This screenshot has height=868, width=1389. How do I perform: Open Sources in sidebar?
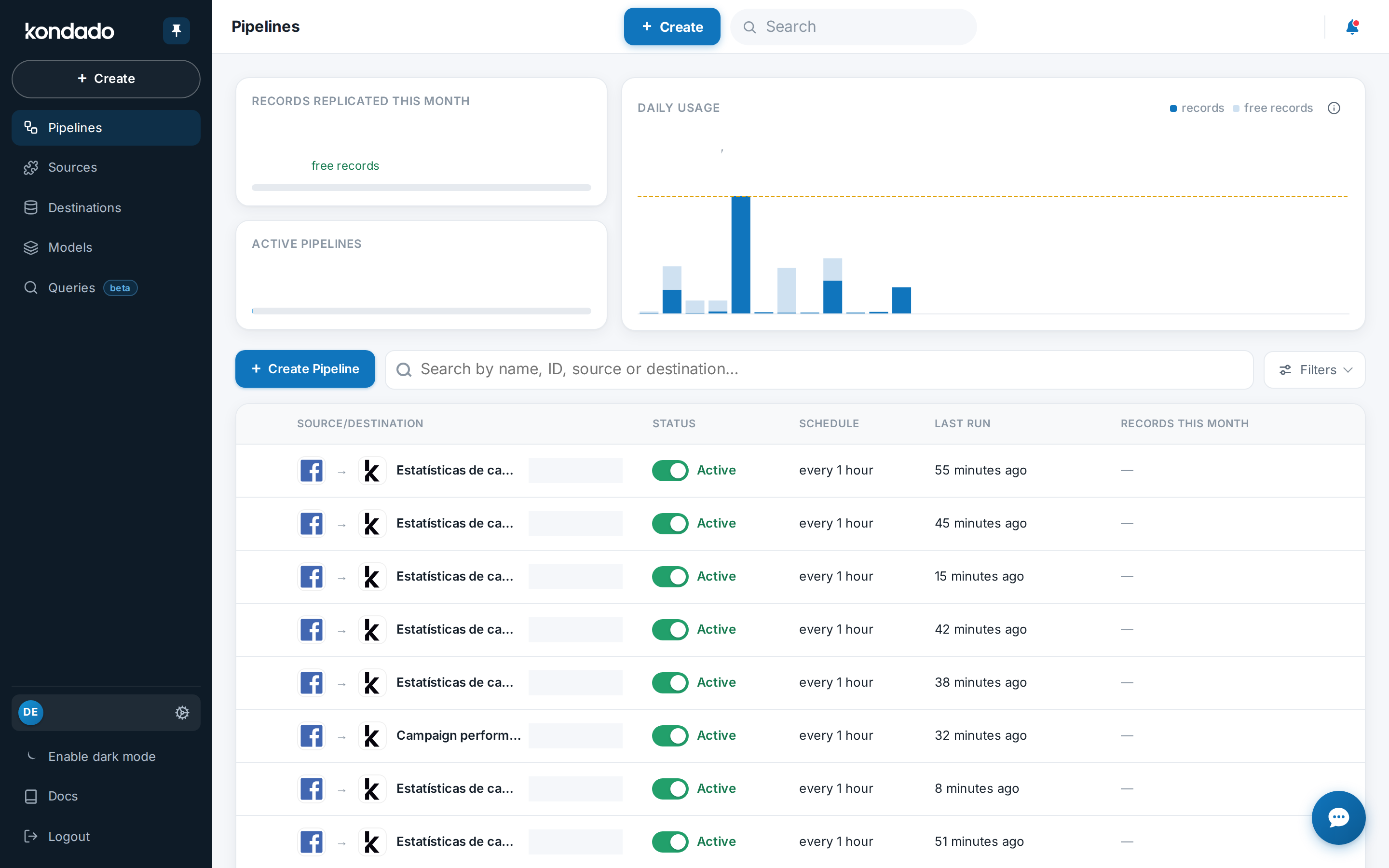pos(106,167)
